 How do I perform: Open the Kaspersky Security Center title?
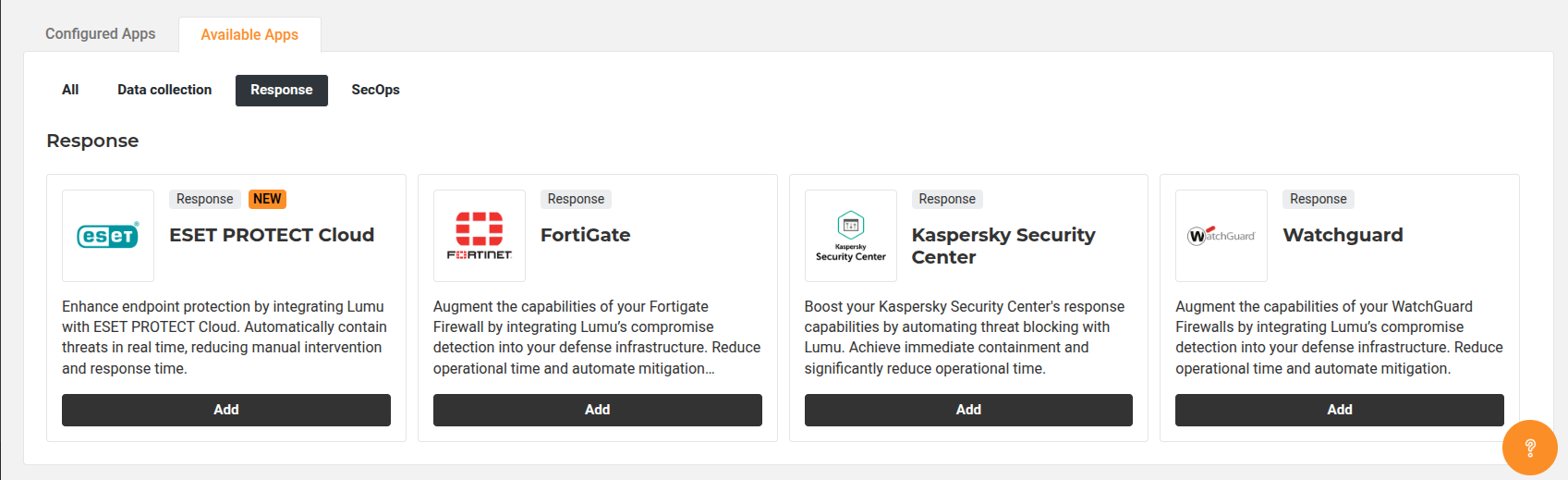tap(1003, 246)
